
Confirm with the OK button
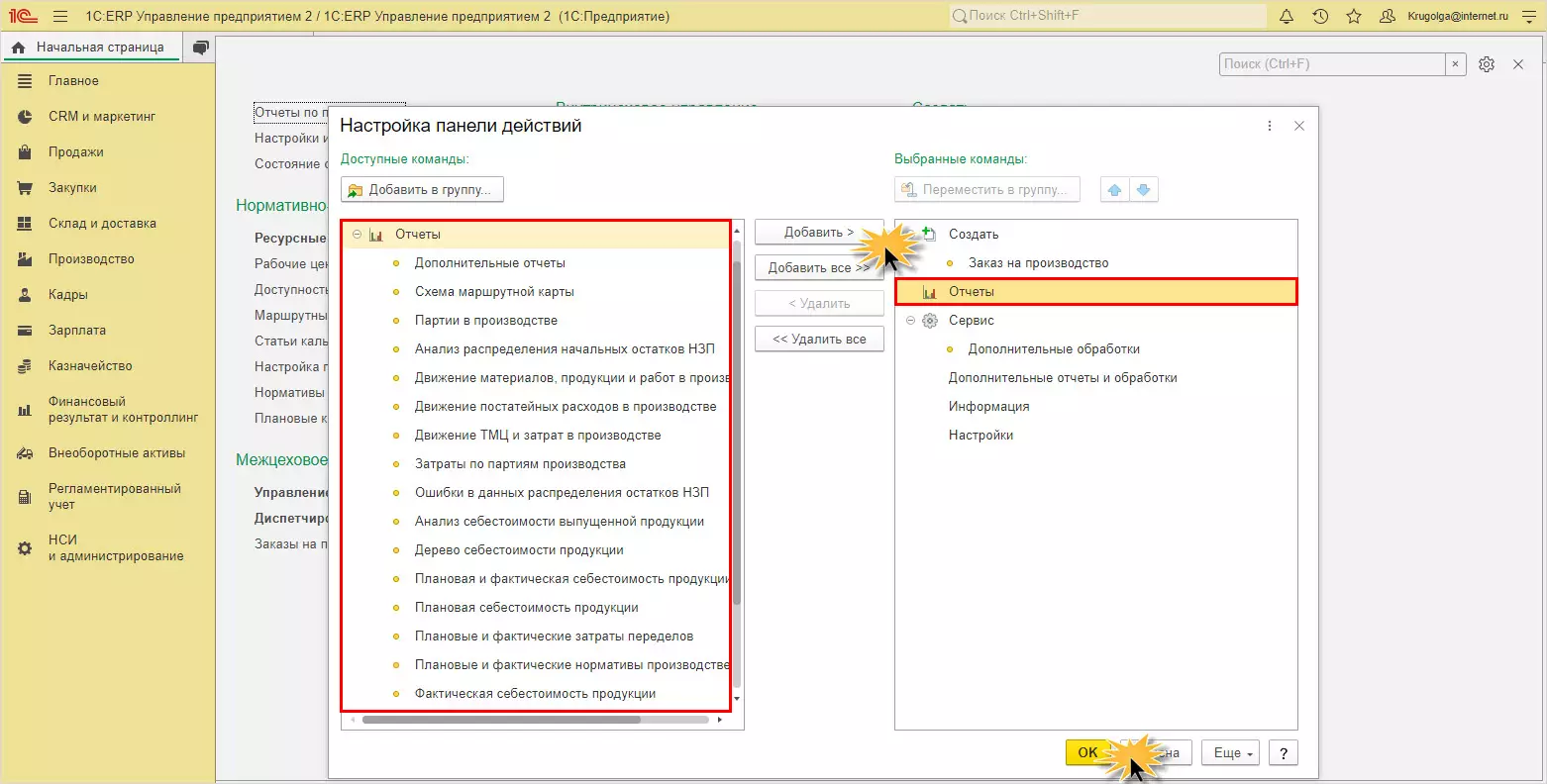click(x=1087, y=753)
